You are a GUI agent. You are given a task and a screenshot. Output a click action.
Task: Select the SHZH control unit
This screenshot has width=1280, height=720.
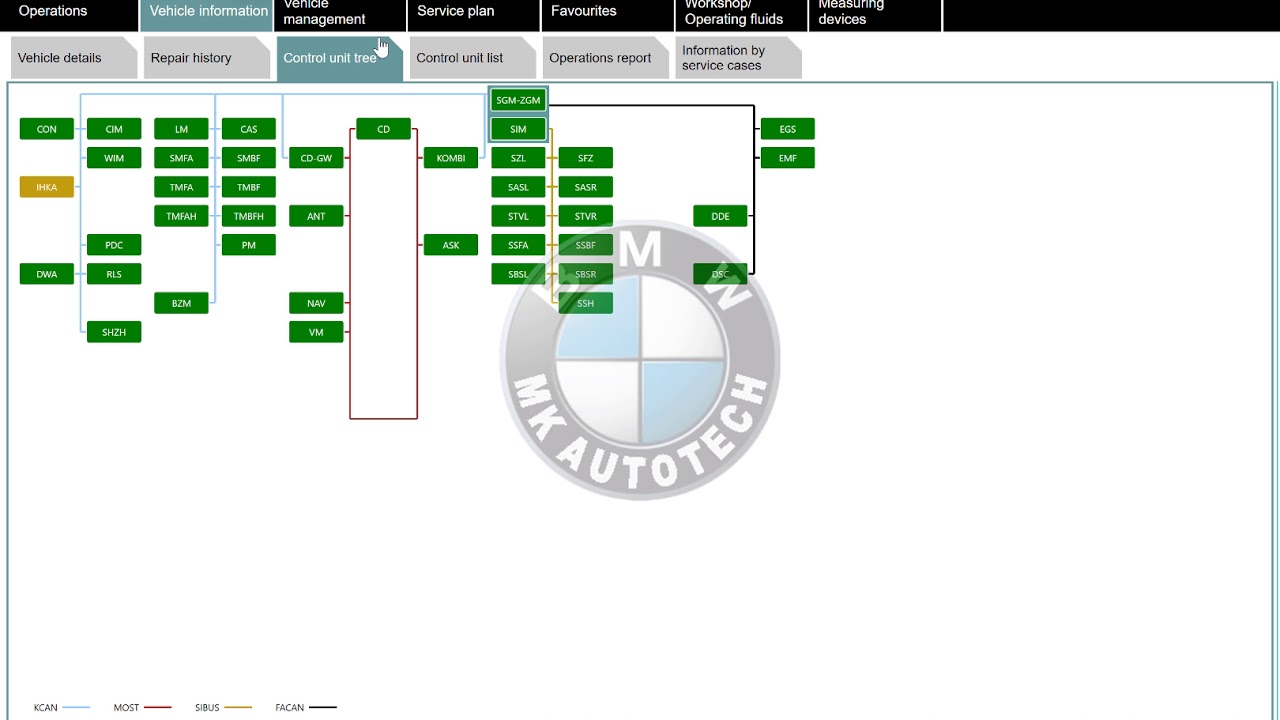tap(114, 332)
